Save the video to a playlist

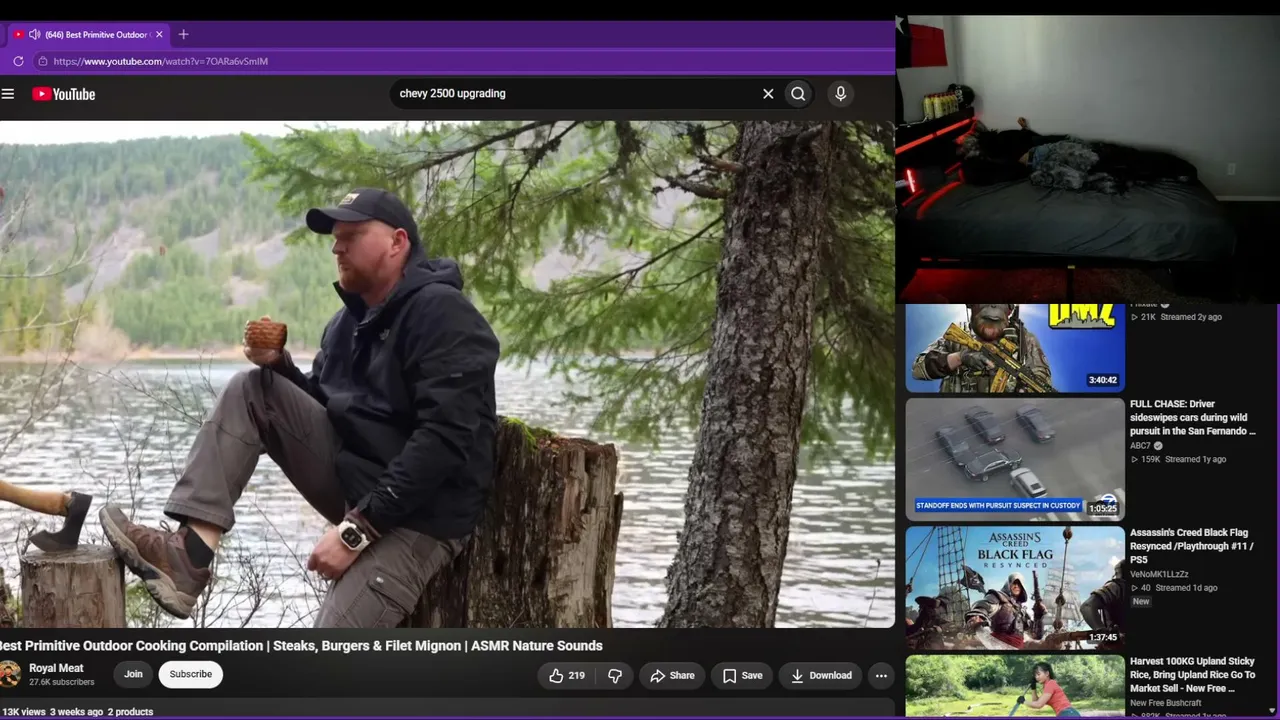742,676
